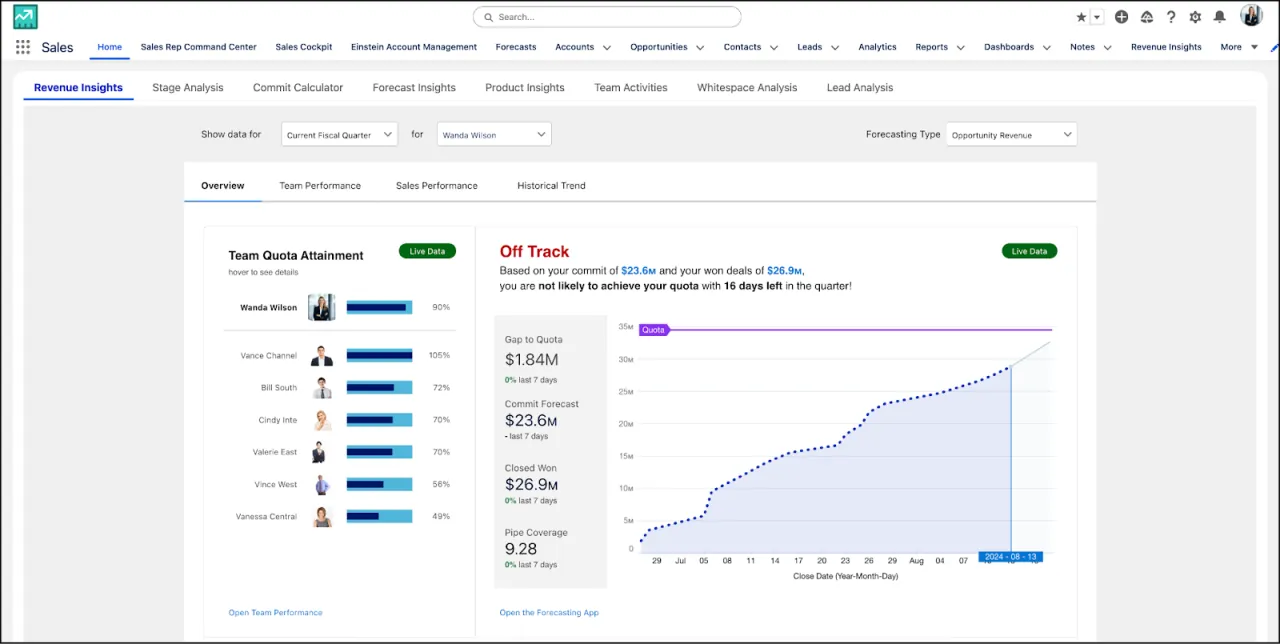
Task: Open Einstein Account Management tab
Action: (414, 47)
